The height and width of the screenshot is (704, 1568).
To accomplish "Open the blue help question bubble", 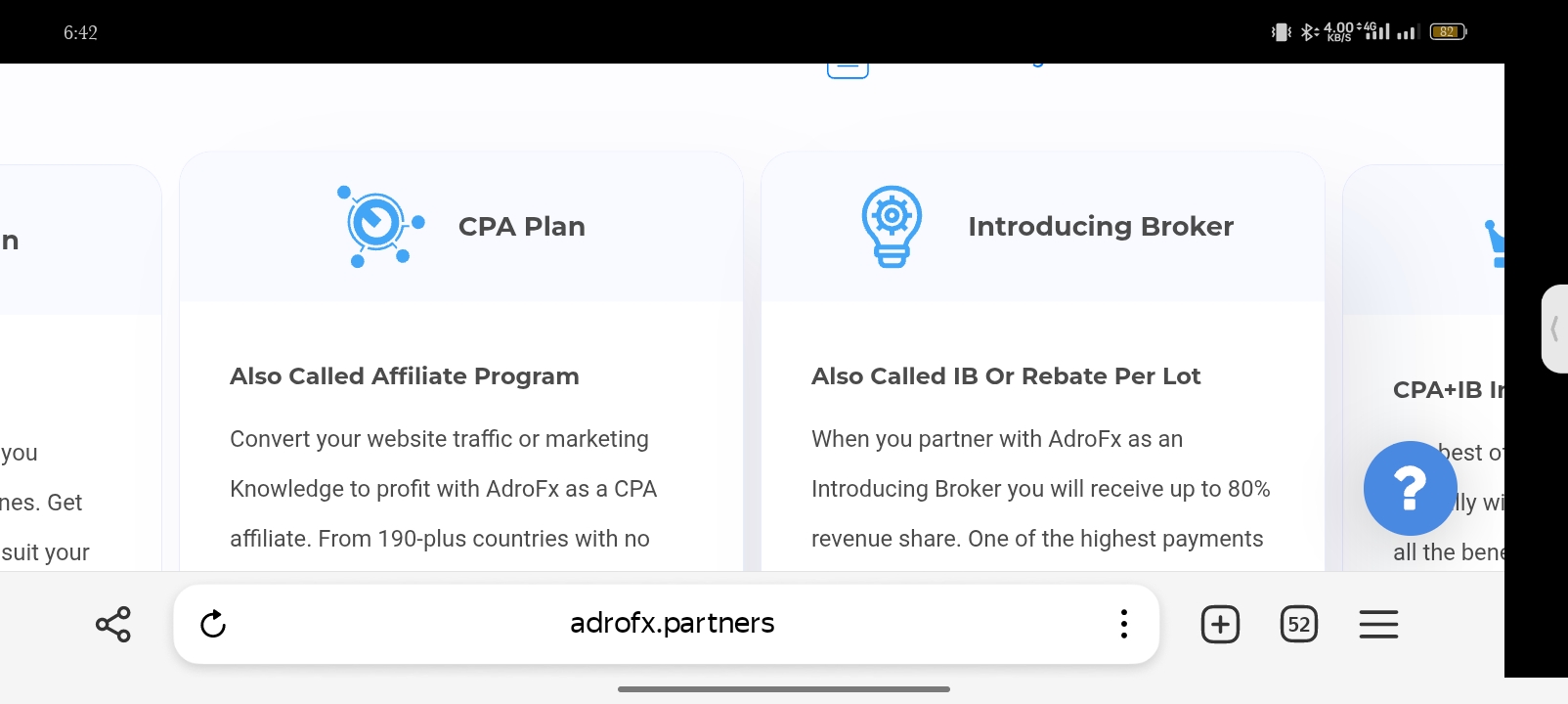I will coord(1410,488).
